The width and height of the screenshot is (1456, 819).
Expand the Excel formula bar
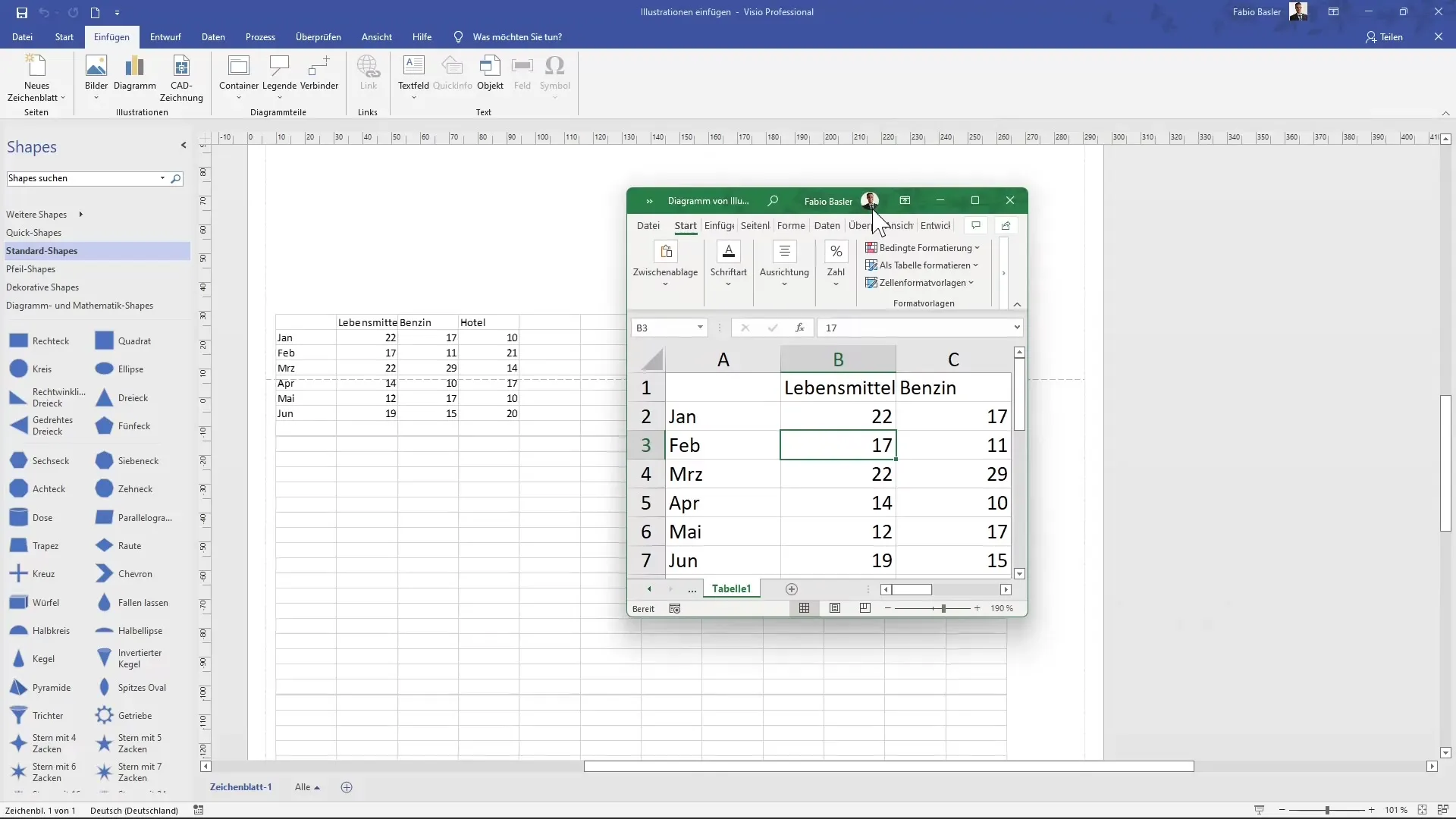click(x=1017, y=328)
